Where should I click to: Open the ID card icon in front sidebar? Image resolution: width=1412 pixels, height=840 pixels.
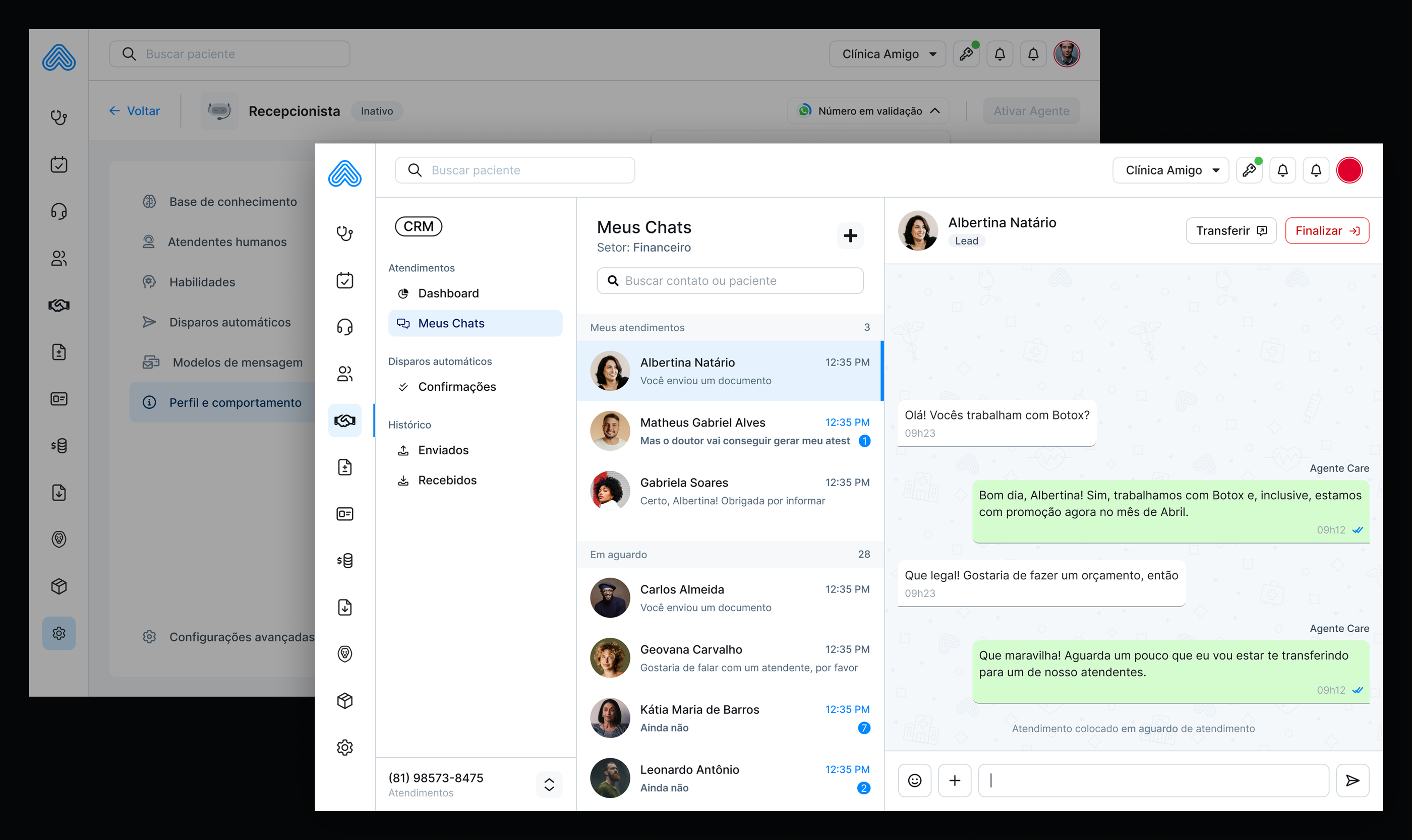345,514
